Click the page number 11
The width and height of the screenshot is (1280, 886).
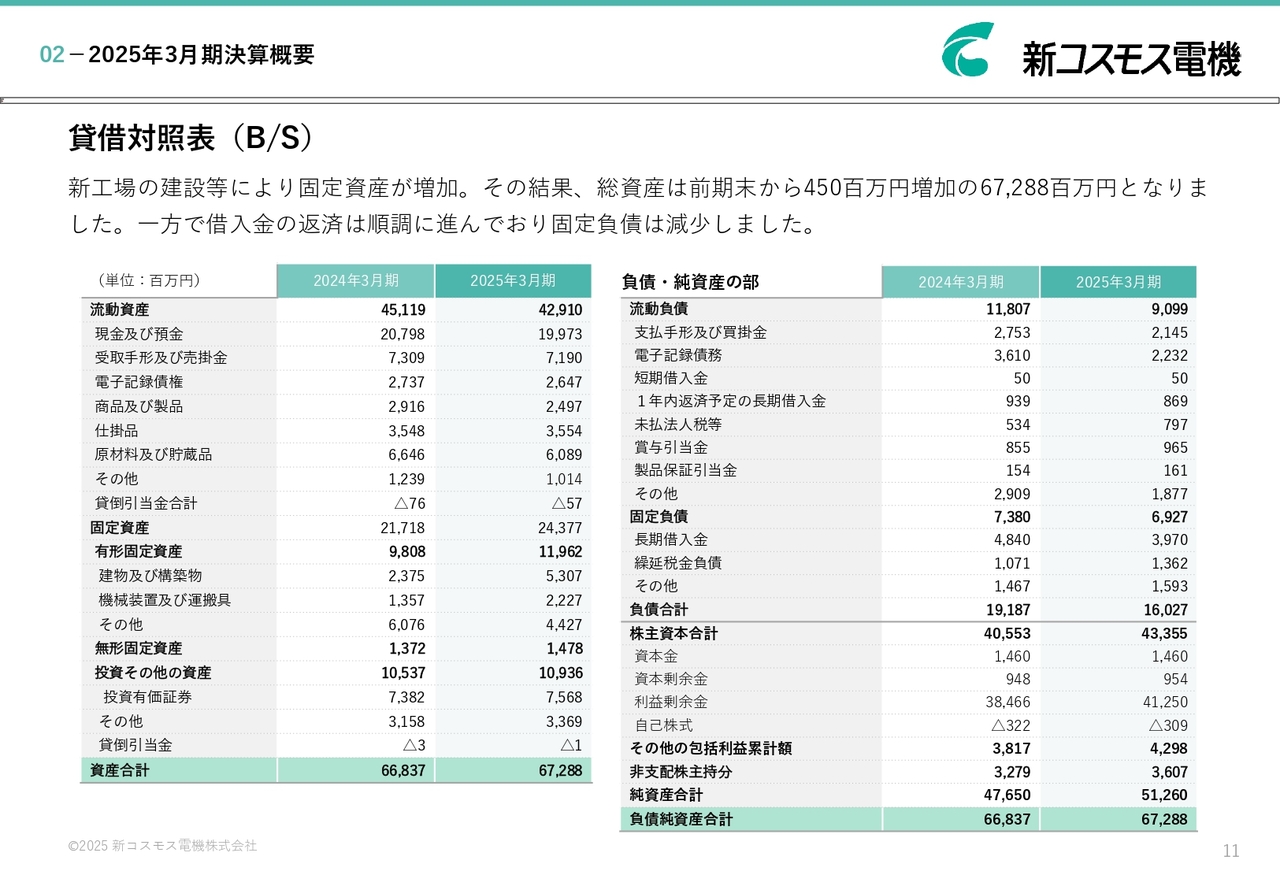coord(1231,851)
